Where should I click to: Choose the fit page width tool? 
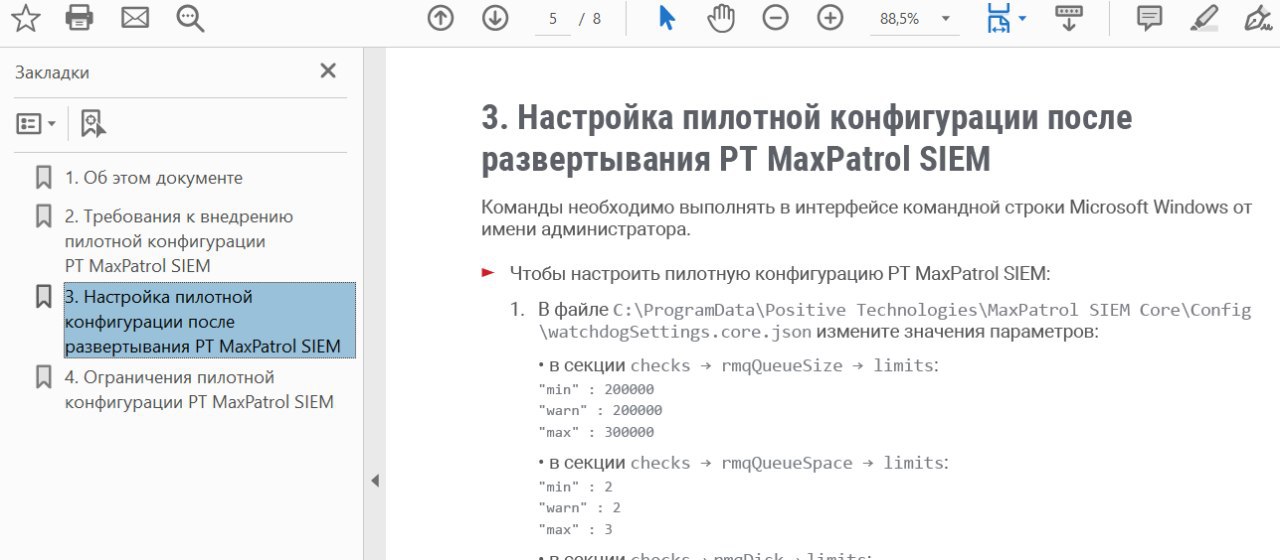pyautogui.click(x=997, y=18)
